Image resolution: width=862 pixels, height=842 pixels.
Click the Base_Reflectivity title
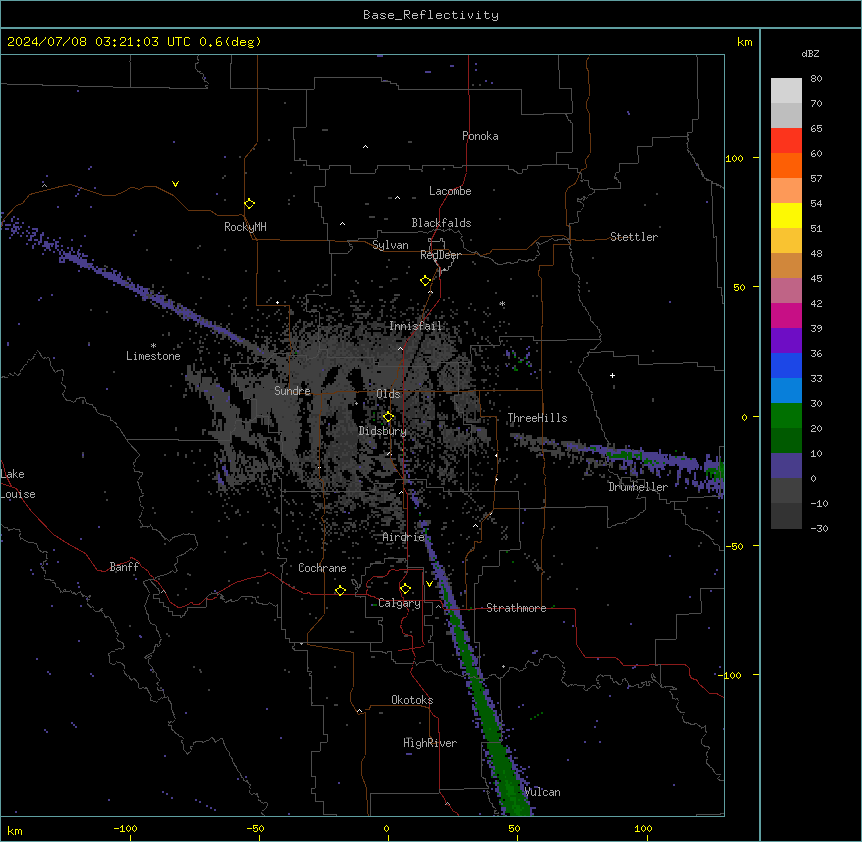click(431, 15)
